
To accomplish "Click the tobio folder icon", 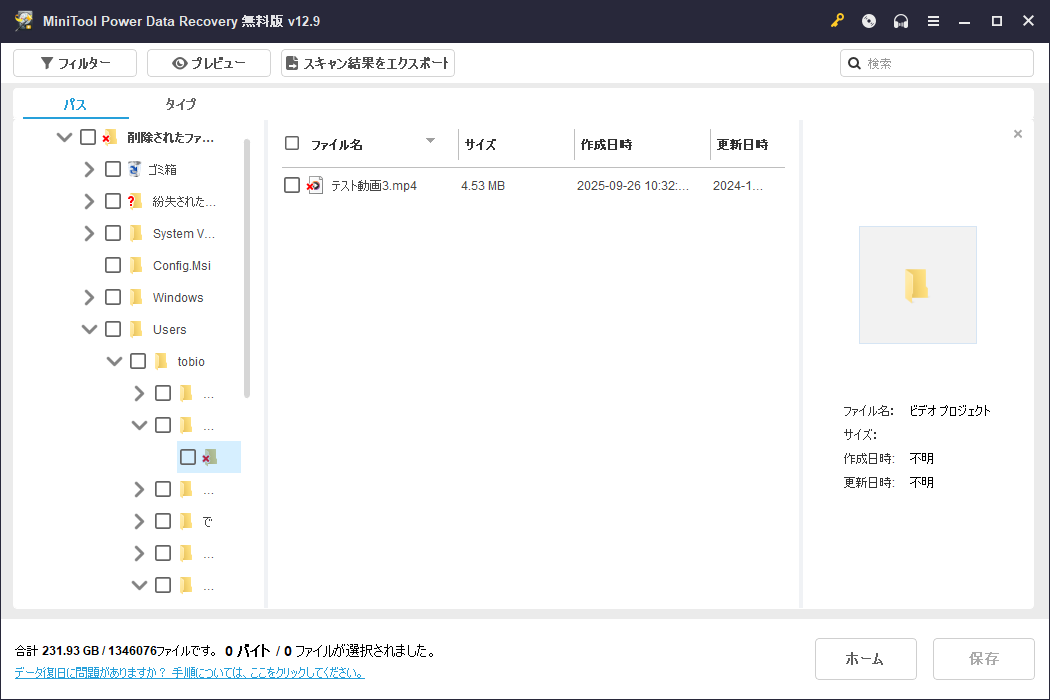I will (x=161, y=361).
